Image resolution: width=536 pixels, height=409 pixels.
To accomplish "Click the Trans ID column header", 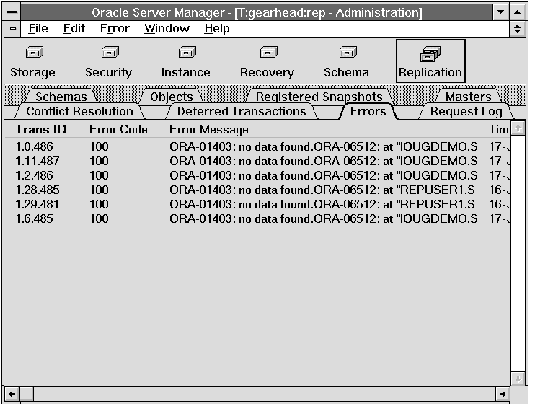I will point(42,130).
